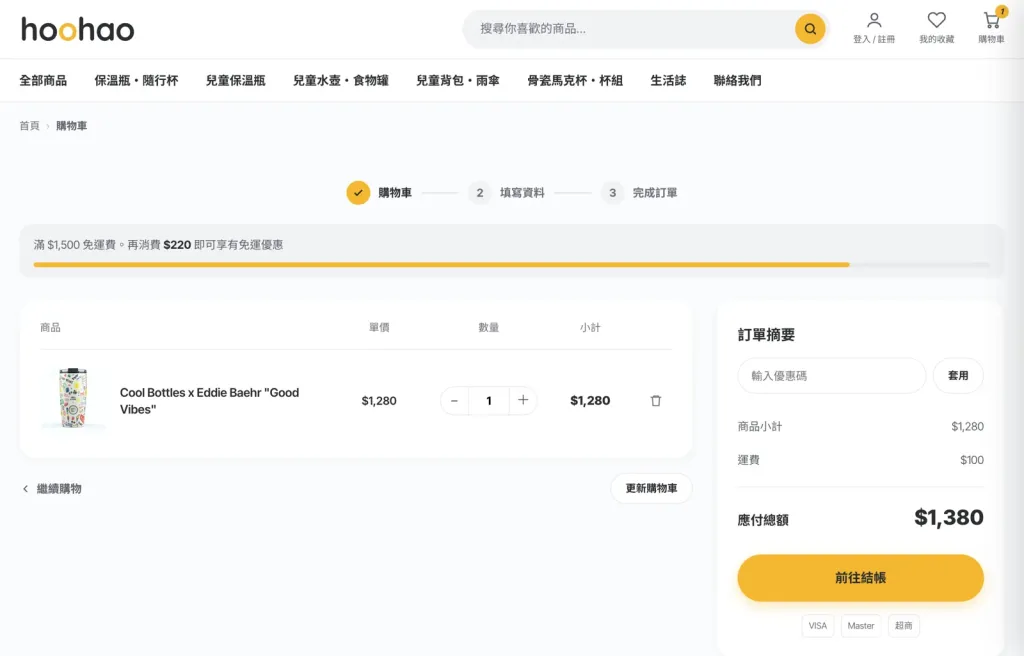This screenshot has width=1024, height=656.
Task: Click the 超商 payment badge
Action: [x=904, y=625]
